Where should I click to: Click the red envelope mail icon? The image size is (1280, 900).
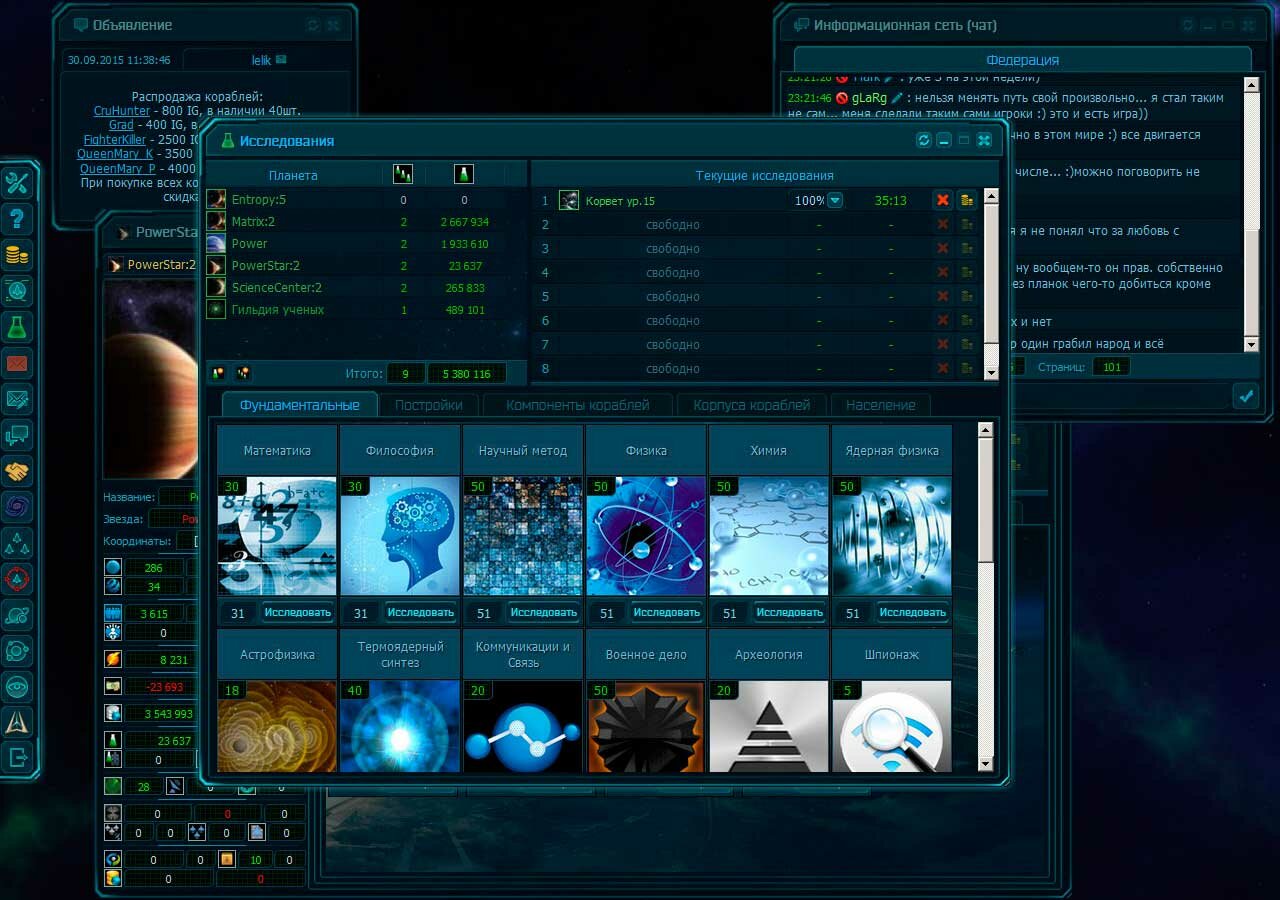coord(18,363)
